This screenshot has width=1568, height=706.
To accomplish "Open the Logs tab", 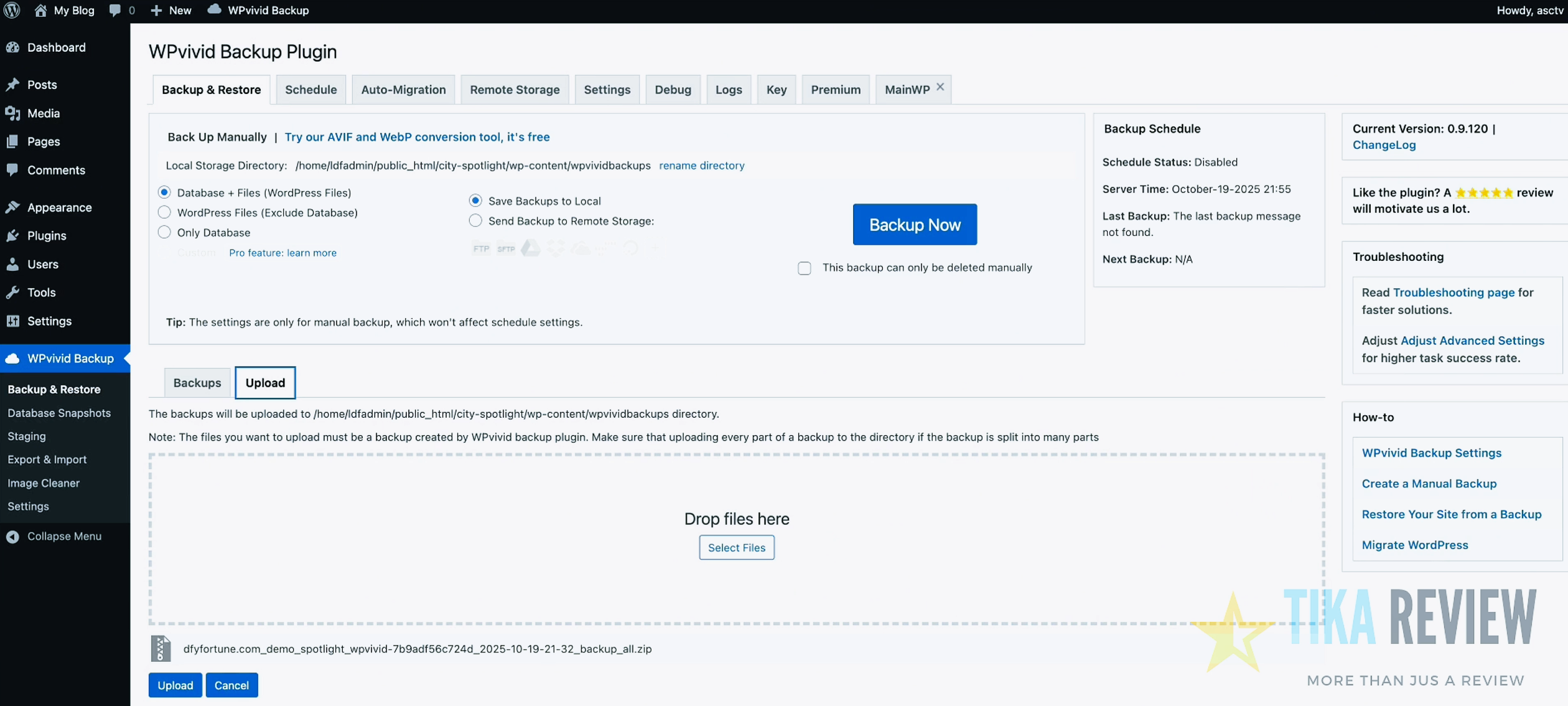I will click(x=729, y=89).
